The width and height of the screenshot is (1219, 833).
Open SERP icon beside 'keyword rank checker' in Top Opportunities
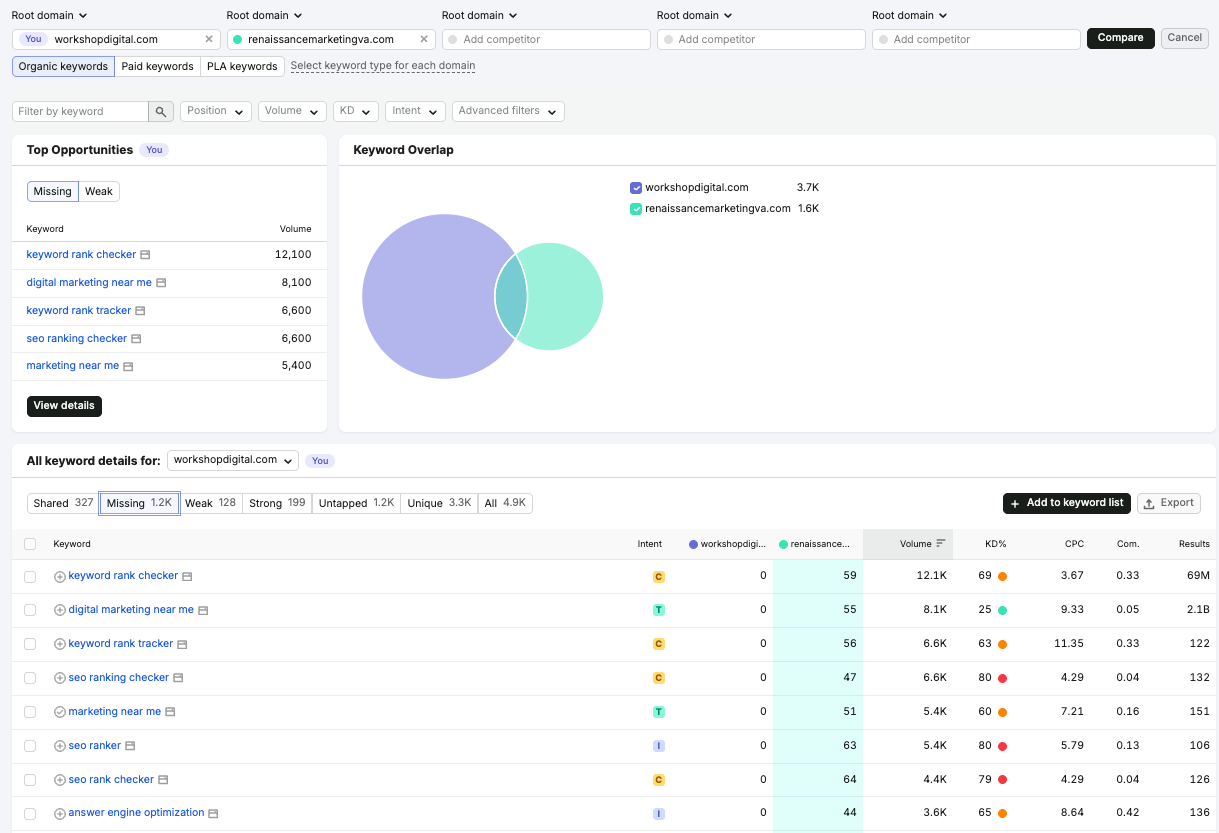[145, 255]
